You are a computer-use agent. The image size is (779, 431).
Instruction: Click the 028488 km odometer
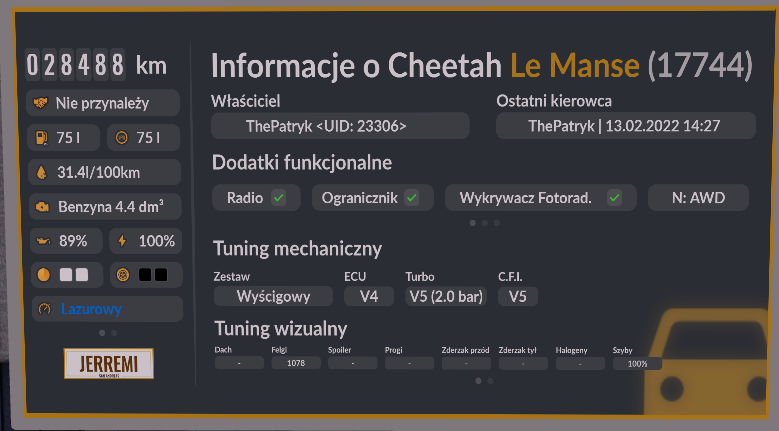96,65
